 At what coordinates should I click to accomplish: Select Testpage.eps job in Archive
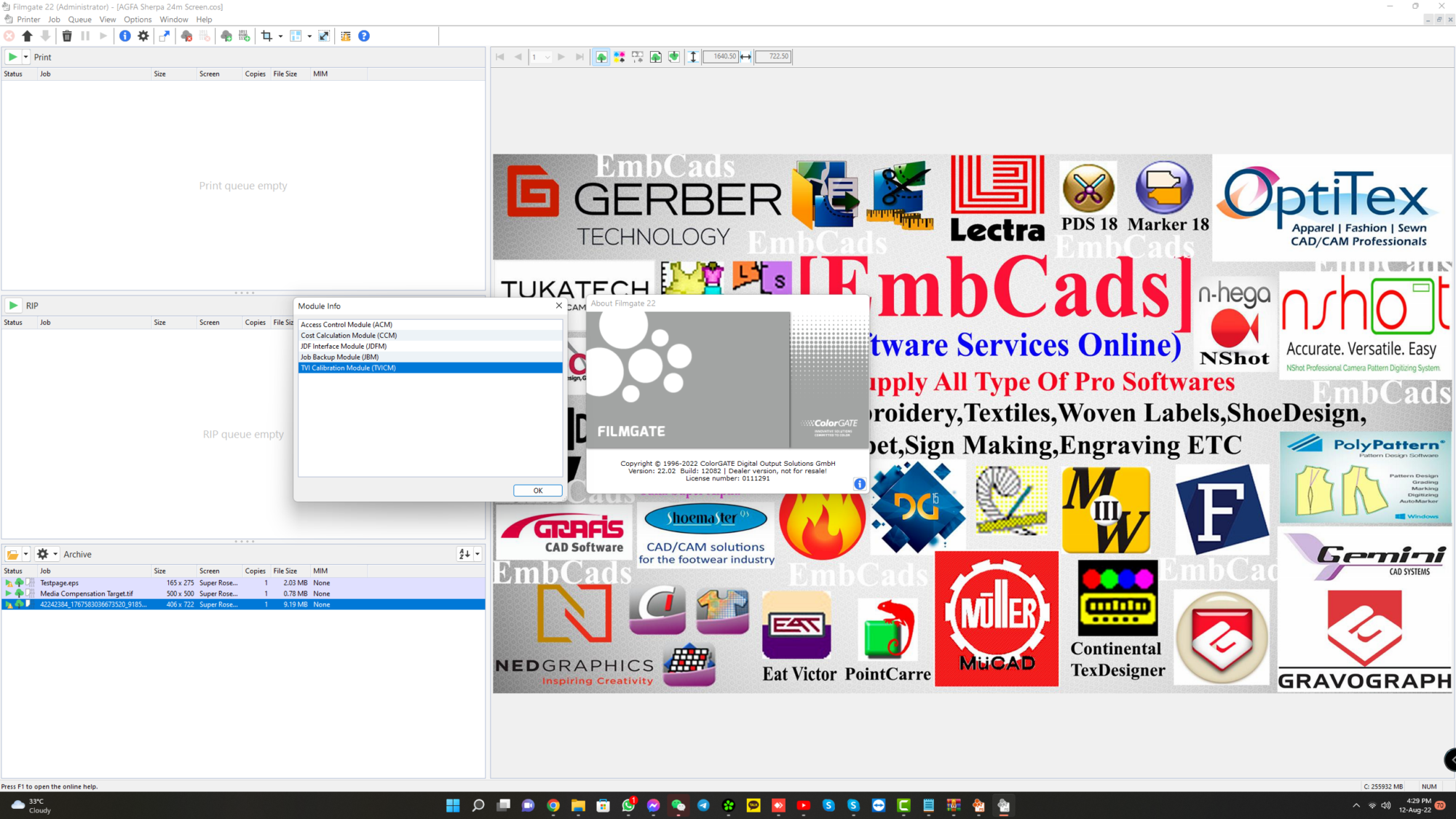60,583
